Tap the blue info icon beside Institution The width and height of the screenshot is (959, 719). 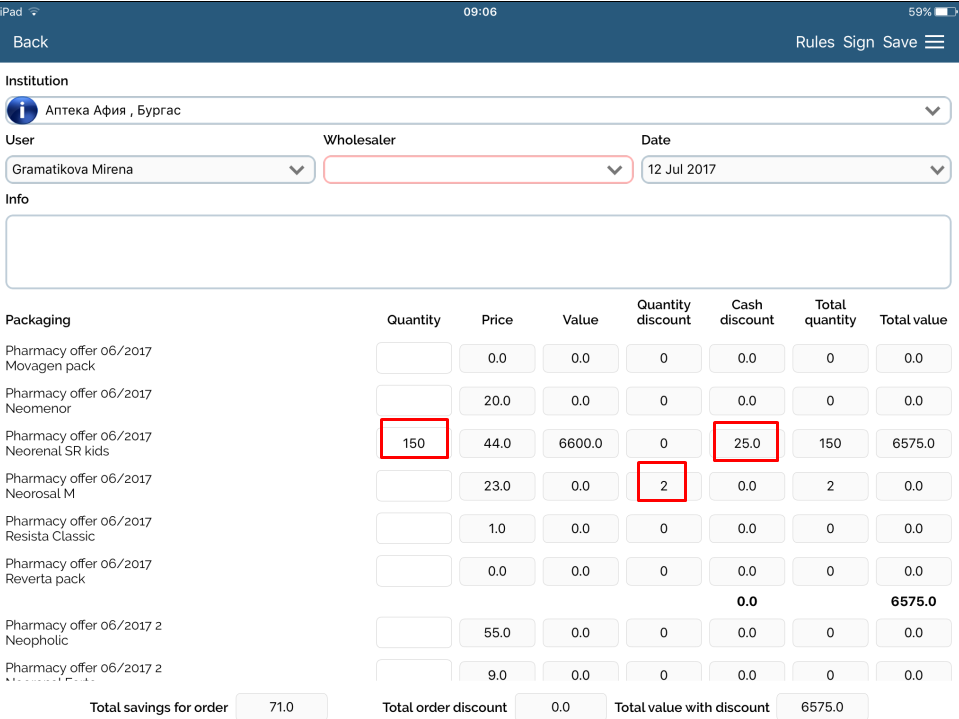[22, 110]
